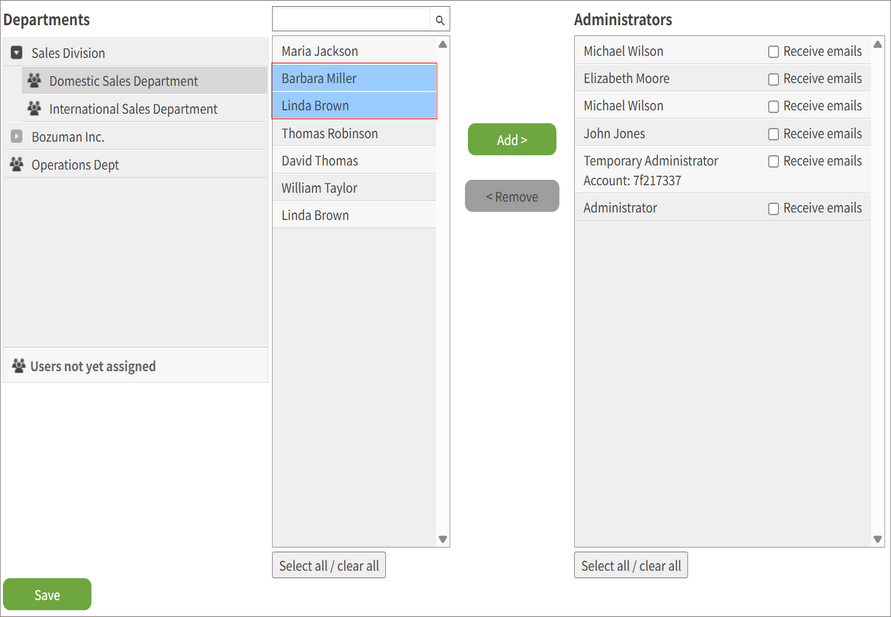Click Select all / clear all under Administrators
Image resolution: width=891 pixels, height=617 pixels.
[x=630, y=565]
